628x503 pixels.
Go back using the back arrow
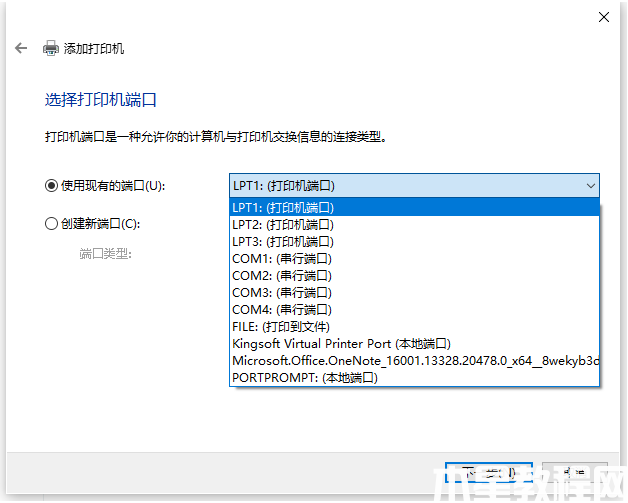point(21,48)
